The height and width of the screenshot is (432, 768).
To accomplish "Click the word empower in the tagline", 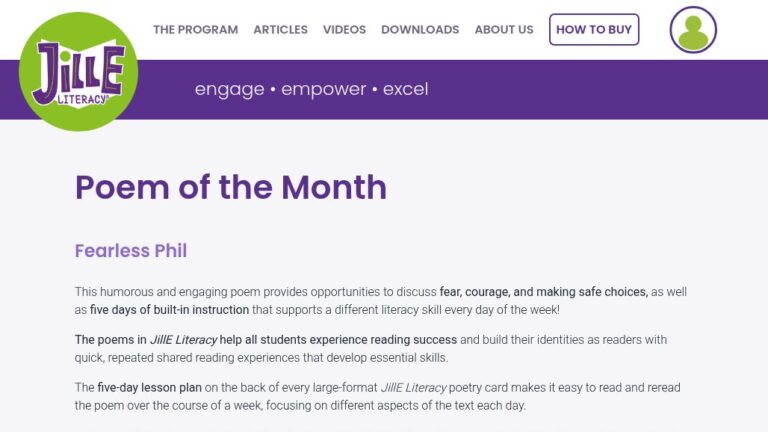I will click(323, 89).
